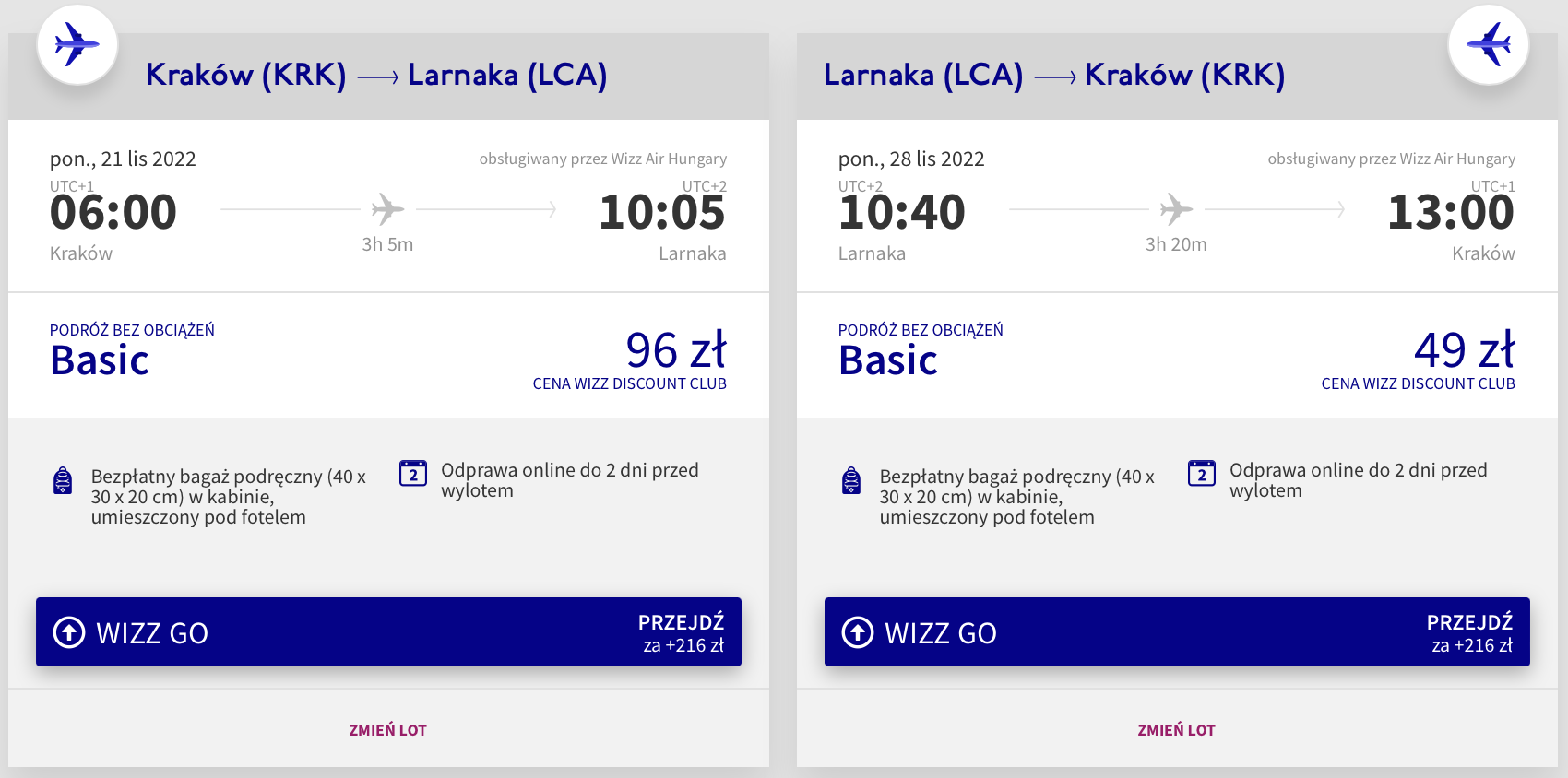Click the upgrade arrow icon on left WIZZ GO
This screenshot has width=1568, height=778.
(69, 632)
